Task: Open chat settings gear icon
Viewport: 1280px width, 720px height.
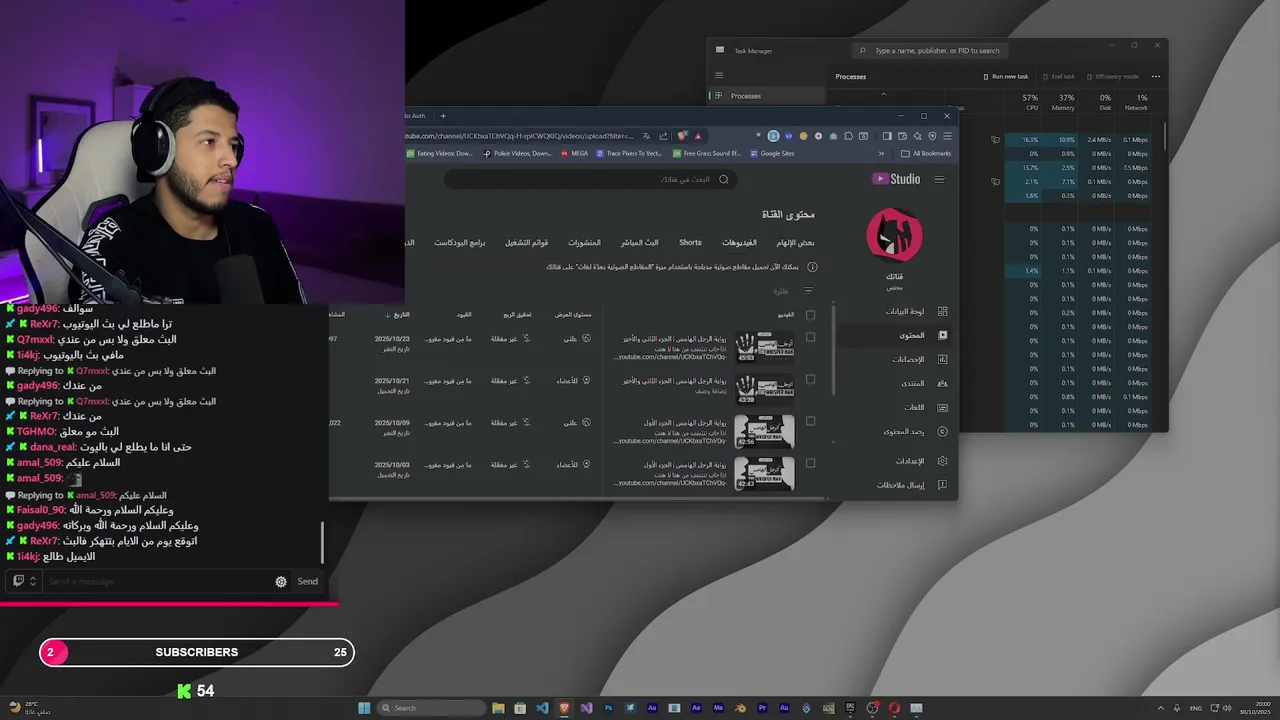Action: pos(281,581)
